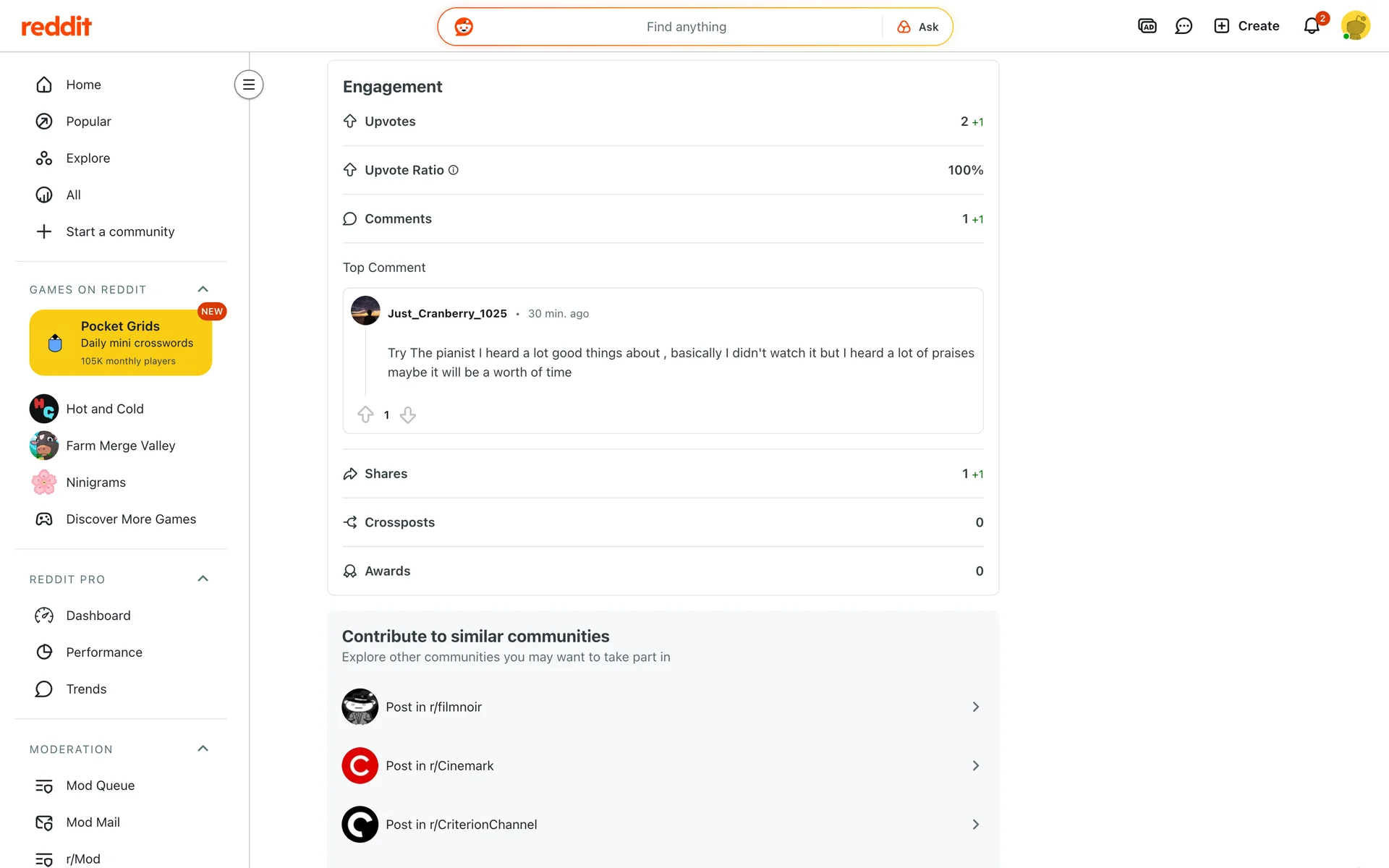This screenshot has height=868, width=1389.
Task: Open the Pocket Grids game card
Action: 121,342
